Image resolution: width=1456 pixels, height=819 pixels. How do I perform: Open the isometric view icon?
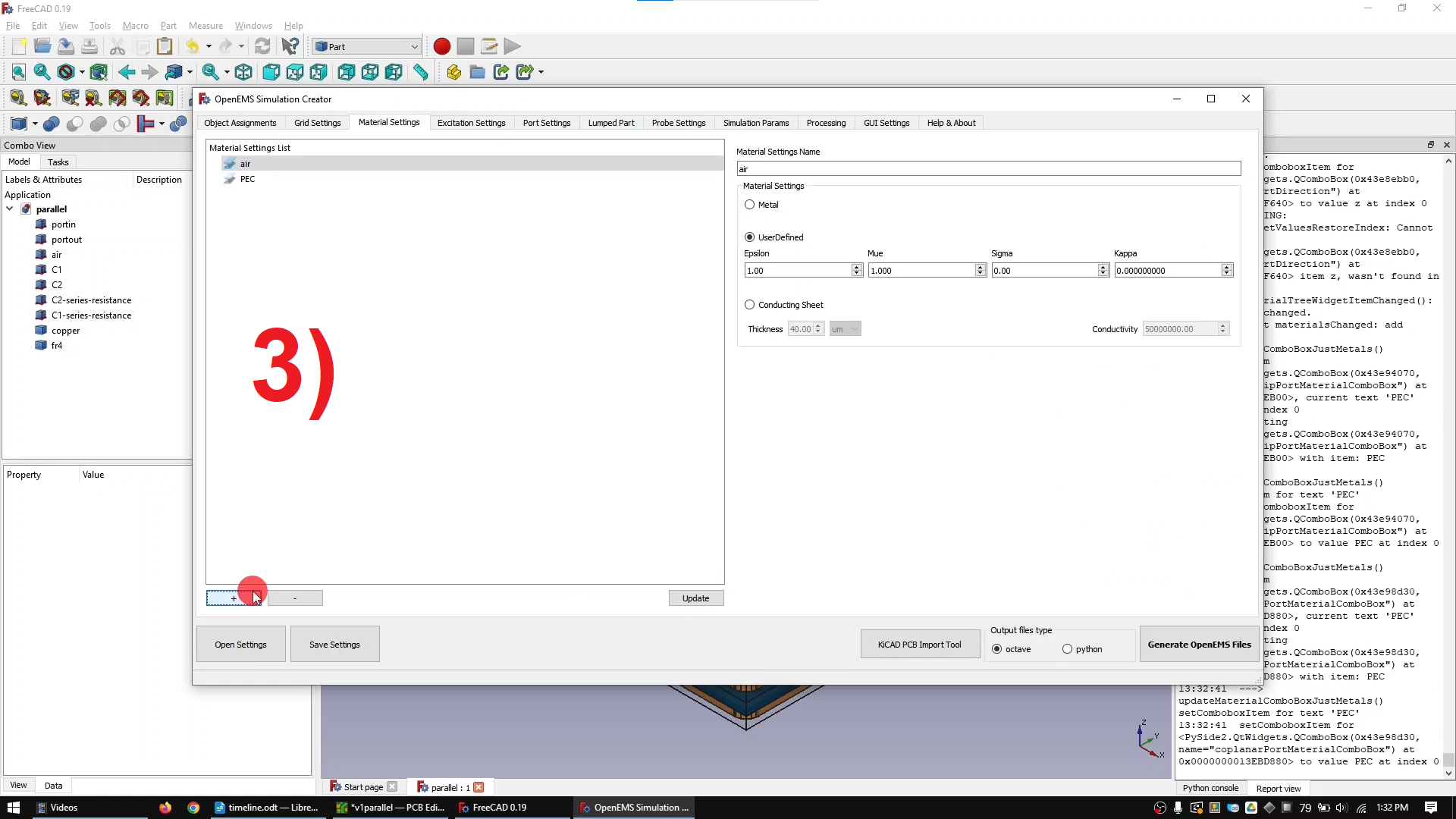[x=243, y=72]
